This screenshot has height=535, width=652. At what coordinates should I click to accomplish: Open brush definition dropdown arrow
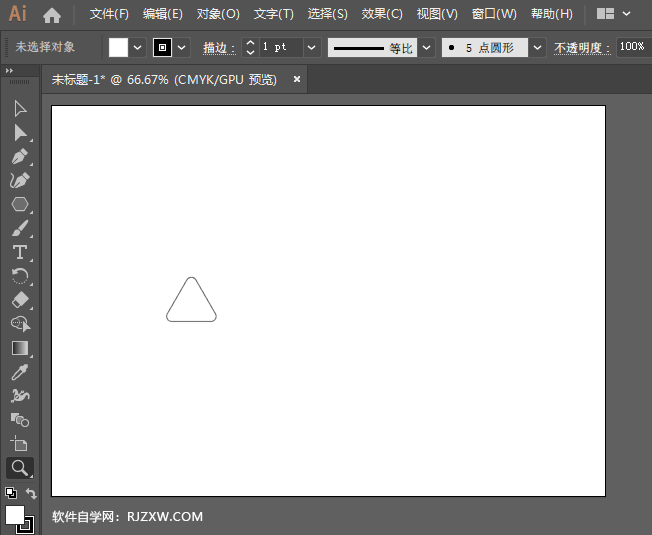click(x=537, y=47)
